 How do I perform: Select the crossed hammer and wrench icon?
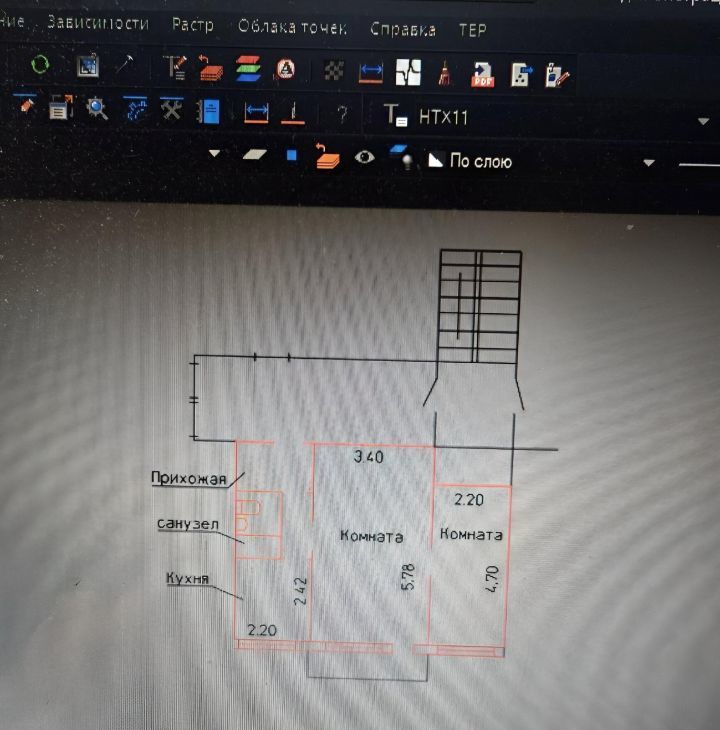click(x=171, y=109)
